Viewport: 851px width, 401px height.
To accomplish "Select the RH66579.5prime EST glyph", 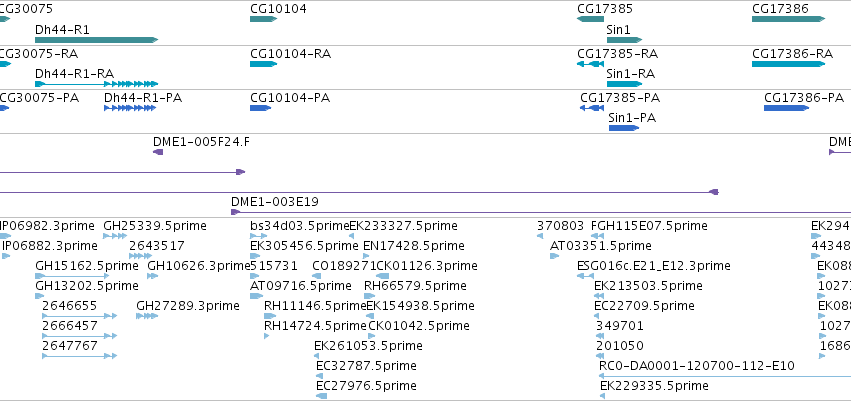I will (370, 296).
